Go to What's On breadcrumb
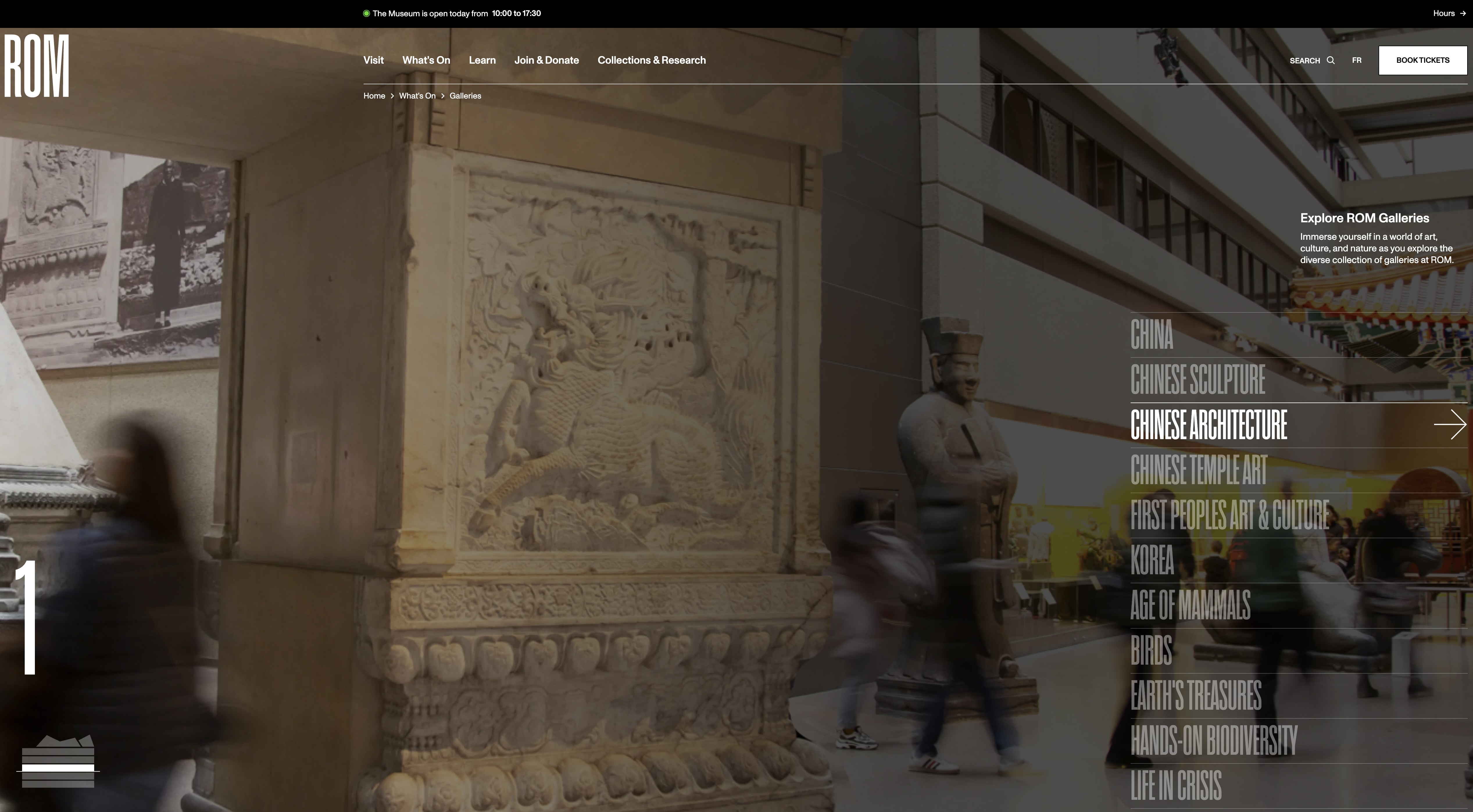This screenshot has width=1473, height=812. click(417, 96)
